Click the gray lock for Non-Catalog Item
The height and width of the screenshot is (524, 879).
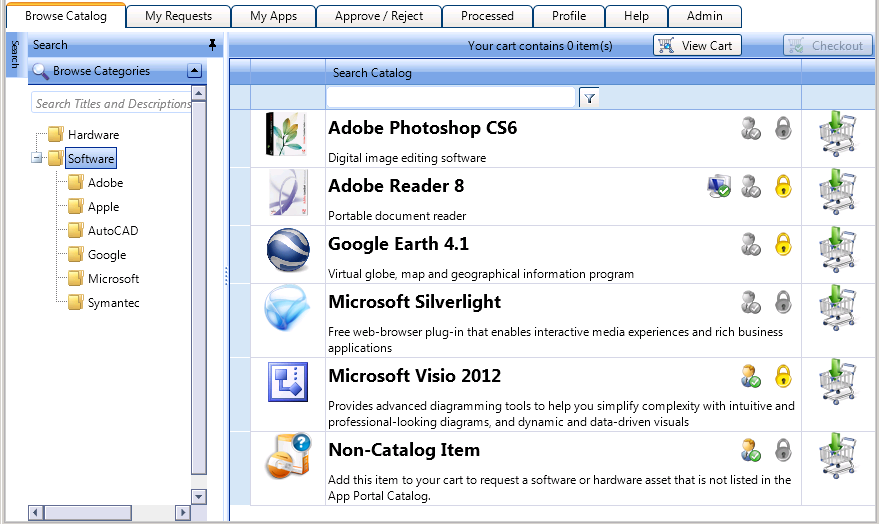coord(783,450)
